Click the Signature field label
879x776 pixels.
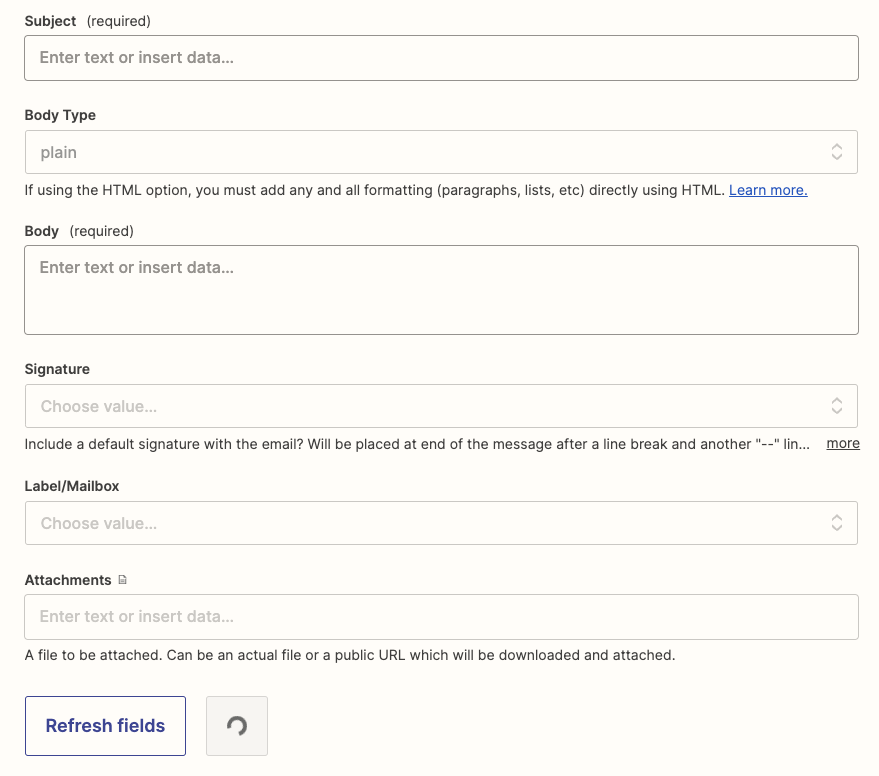[57, 369]
